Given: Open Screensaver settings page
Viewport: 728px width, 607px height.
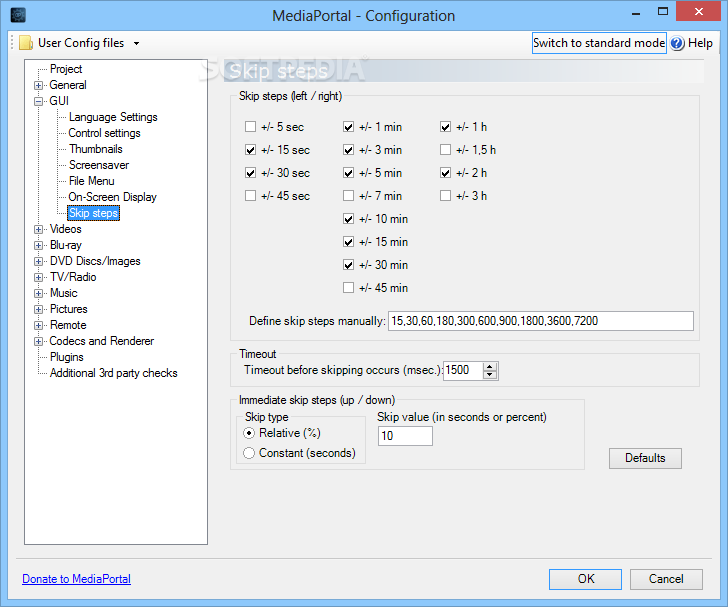Looking at the screenshot, I should pos(99,165).
